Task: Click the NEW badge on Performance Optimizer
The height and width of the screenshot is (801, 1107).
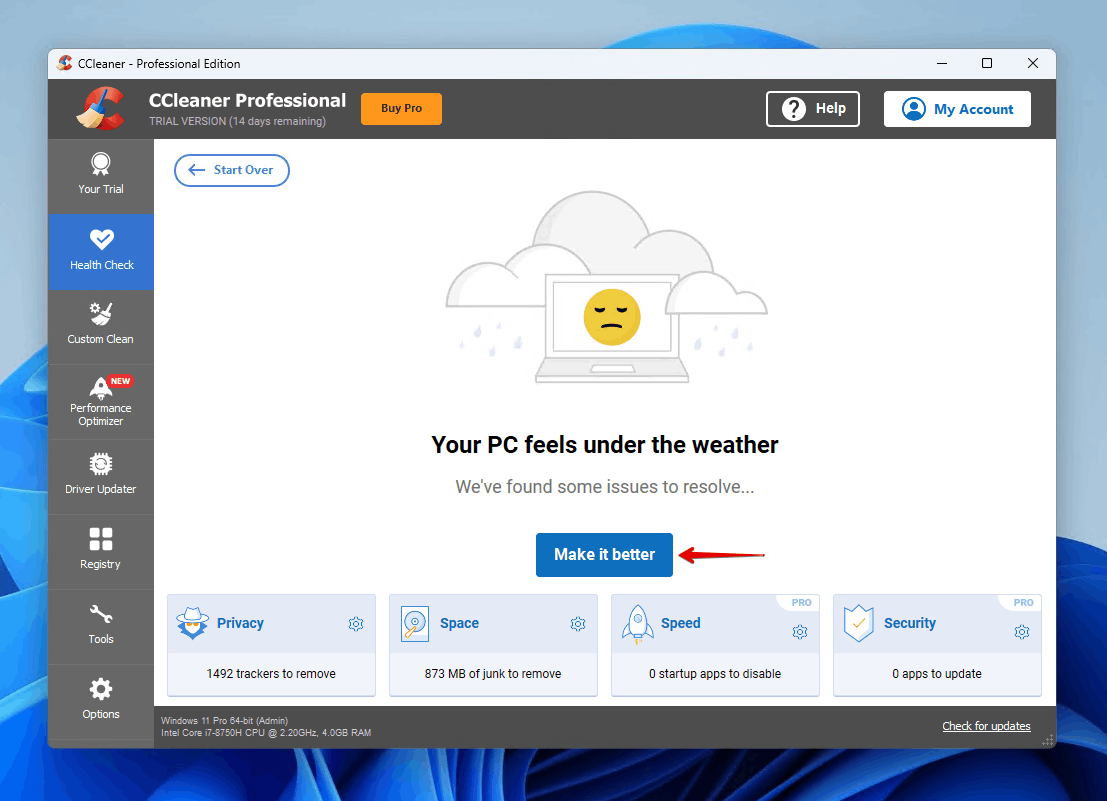Action: (x=121, y=381)
